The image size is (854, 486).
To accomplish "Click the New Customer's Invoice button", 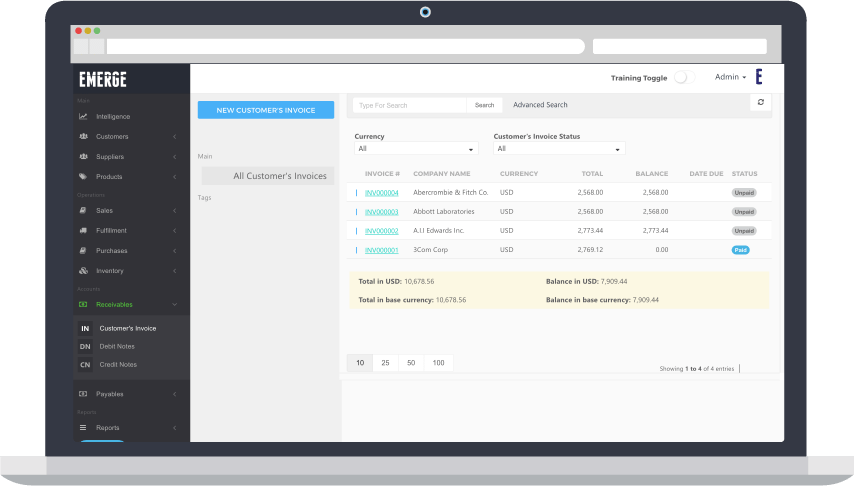I will point(266,110).
